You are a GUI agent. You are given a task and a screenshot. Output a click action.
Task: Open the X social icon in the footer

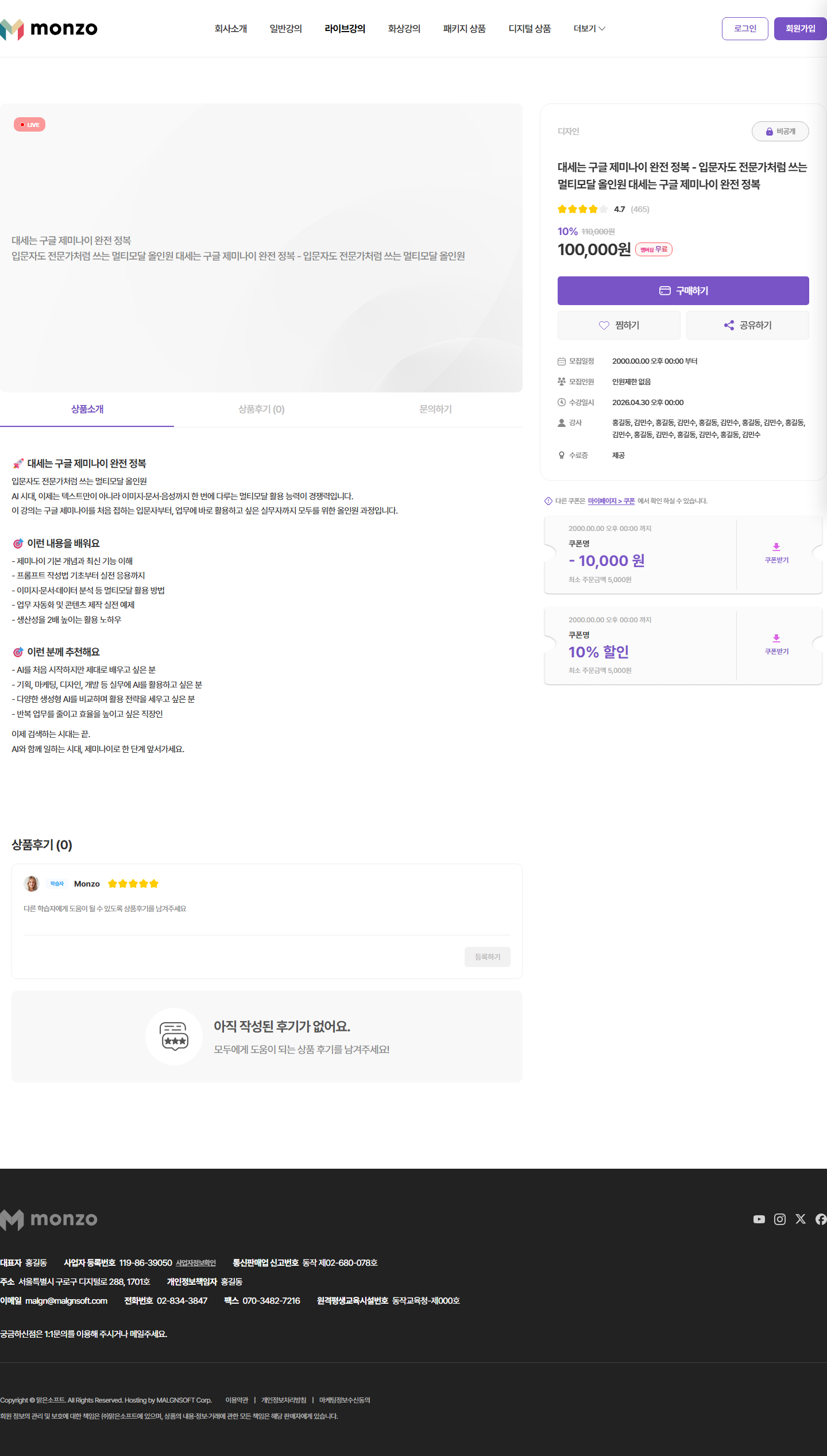coord(800,1219)
